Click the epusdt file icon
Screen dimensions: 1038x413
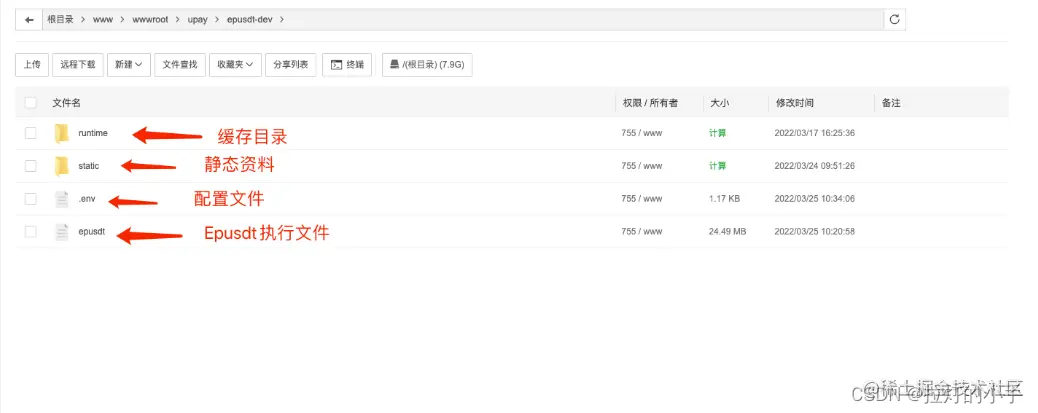tap(62, 232)
